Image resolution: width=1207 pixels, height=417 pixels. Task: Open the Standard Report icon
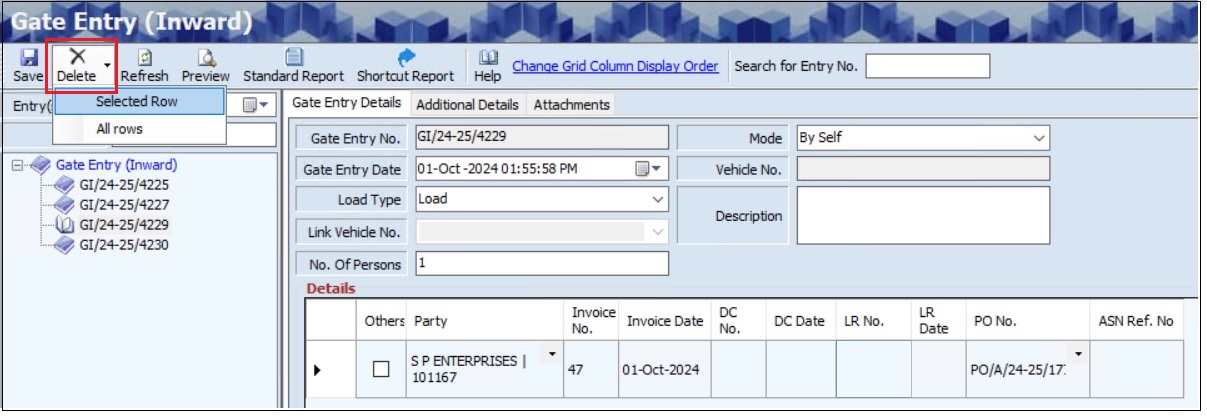coord(293,59)
